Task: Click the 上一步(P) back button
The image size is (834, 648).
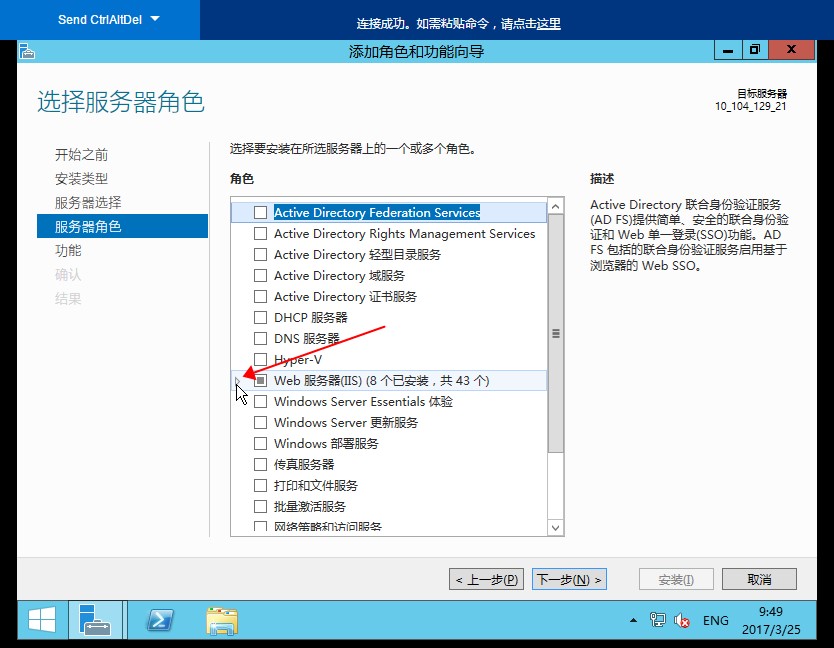Action: click(486, 579)
